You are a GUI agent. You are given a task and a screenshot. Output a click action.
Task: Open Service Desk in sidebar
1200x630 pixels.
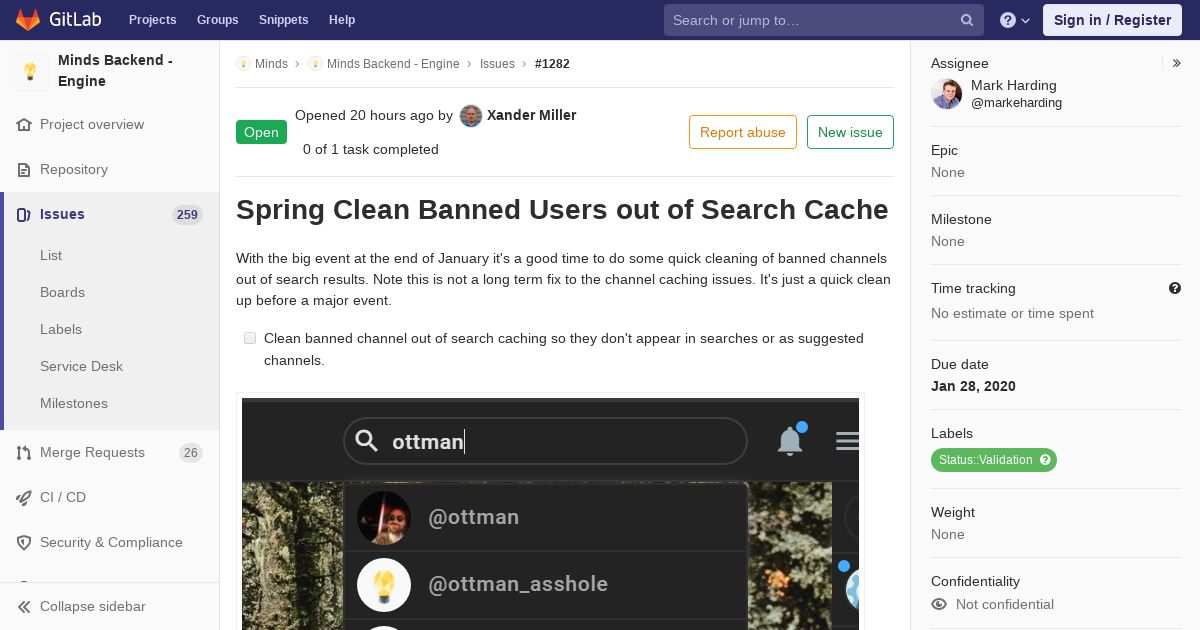tap(81, 366)
